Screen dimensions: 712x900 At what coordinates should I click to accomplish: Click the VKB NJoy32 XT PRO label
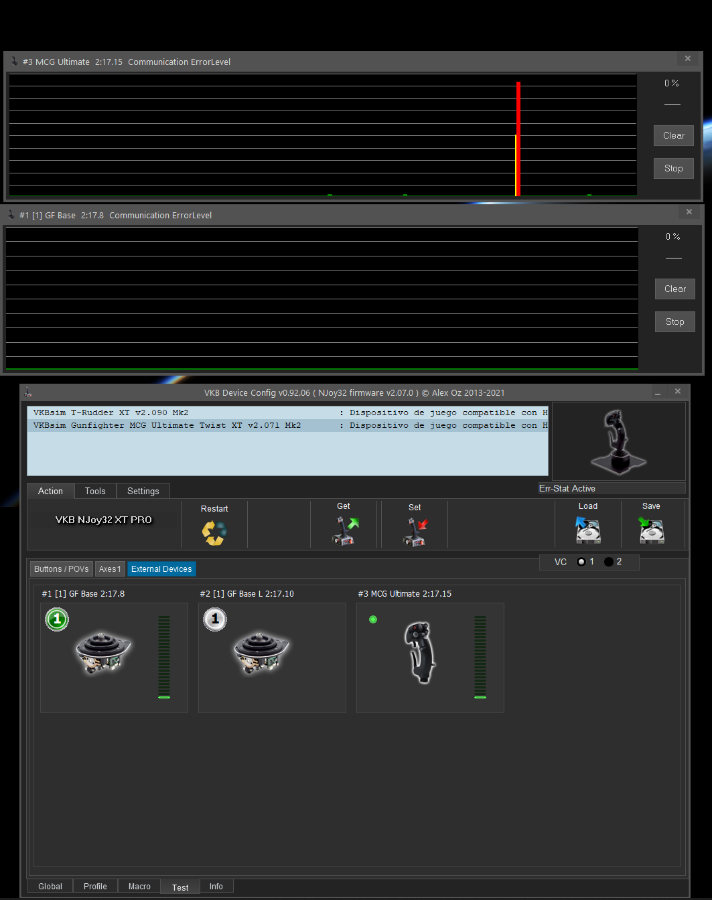103,519
